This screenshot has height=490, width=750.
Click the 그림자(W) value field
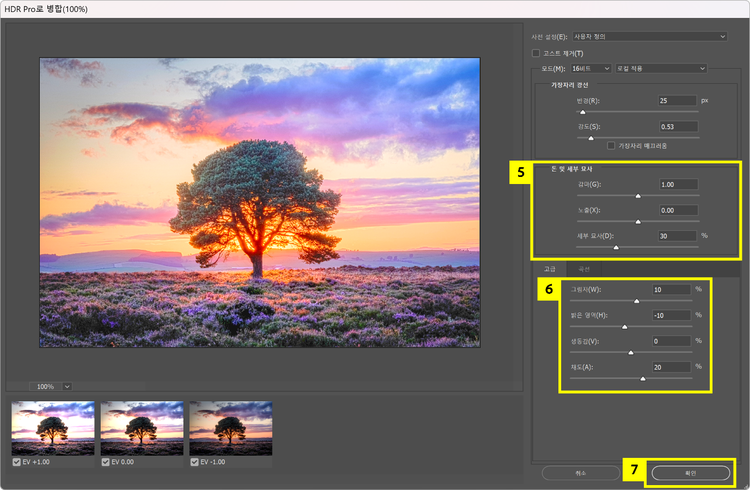point(672,290)
